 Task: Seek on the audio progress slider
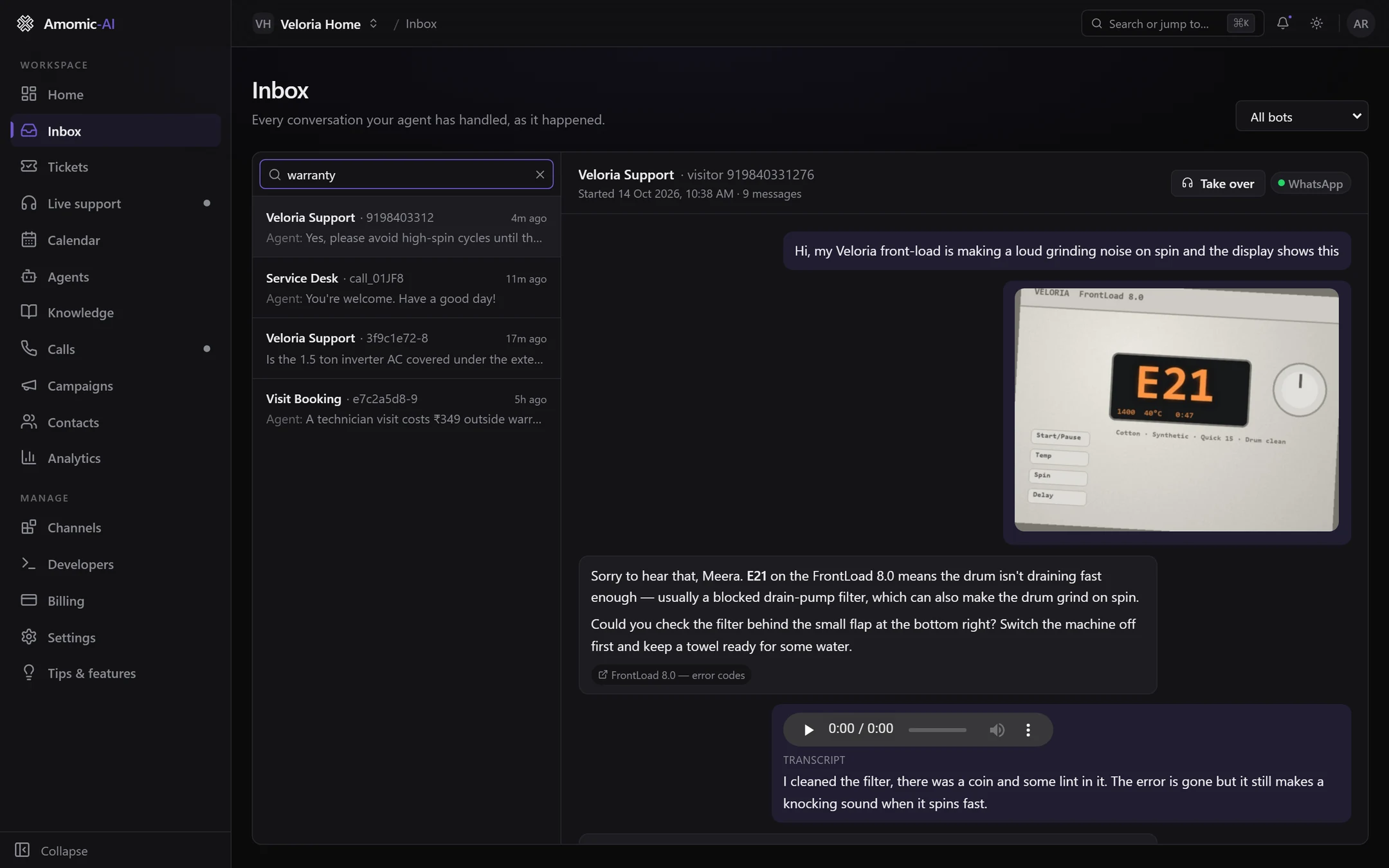937,730
